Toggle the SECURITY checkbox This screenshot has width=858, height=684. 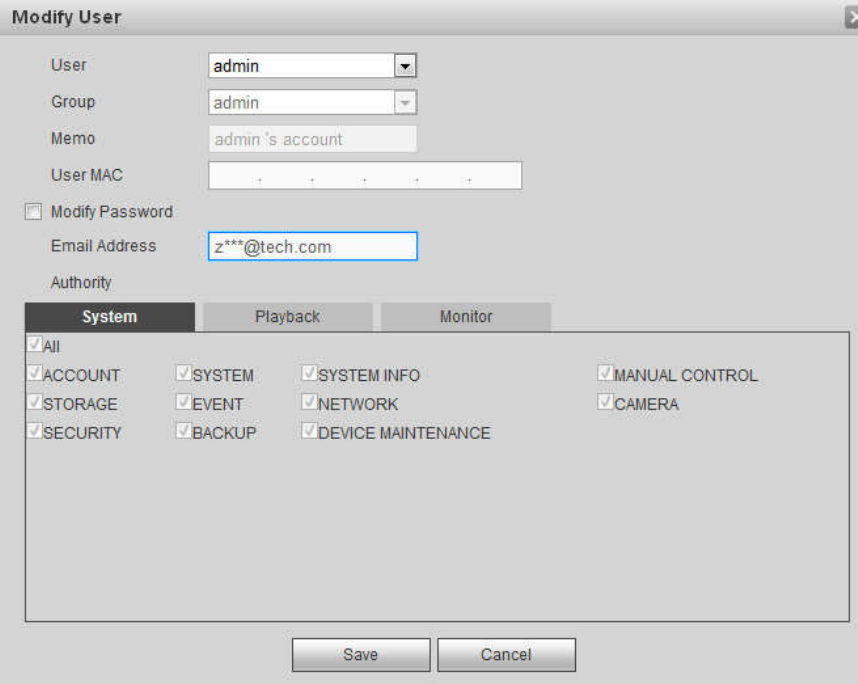pyautogui.click(x=34, y=431)
